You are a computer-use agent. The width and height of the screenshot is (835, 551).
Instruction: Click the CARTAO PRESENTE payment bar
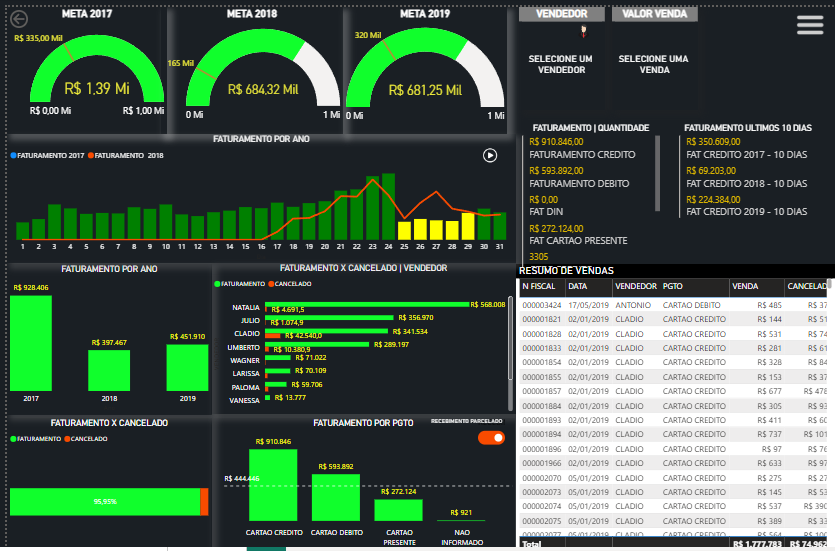click(x=398, y=510)
